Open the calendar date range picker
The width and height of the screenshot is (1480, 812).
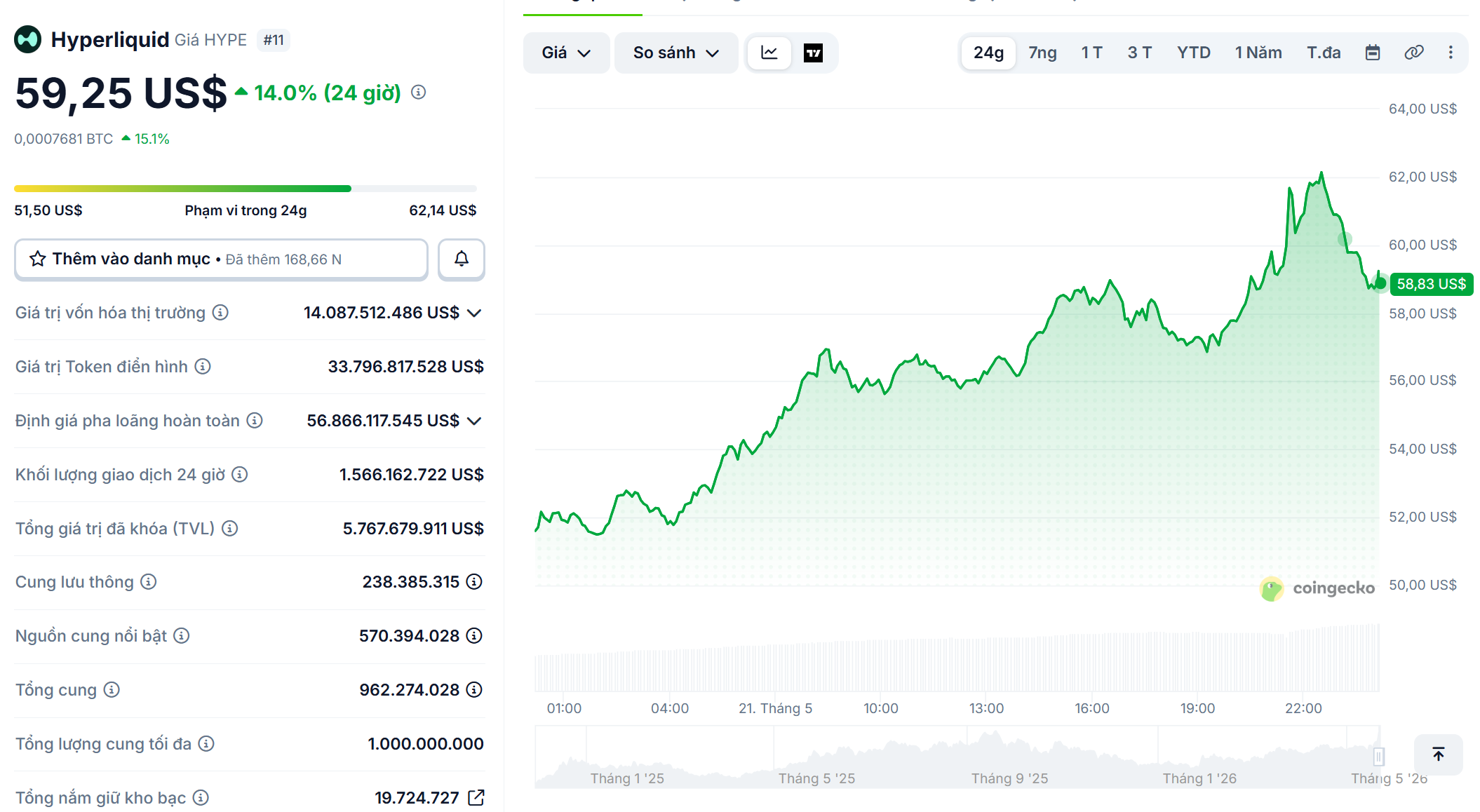pyautogui.click(x=1373, y=53)
